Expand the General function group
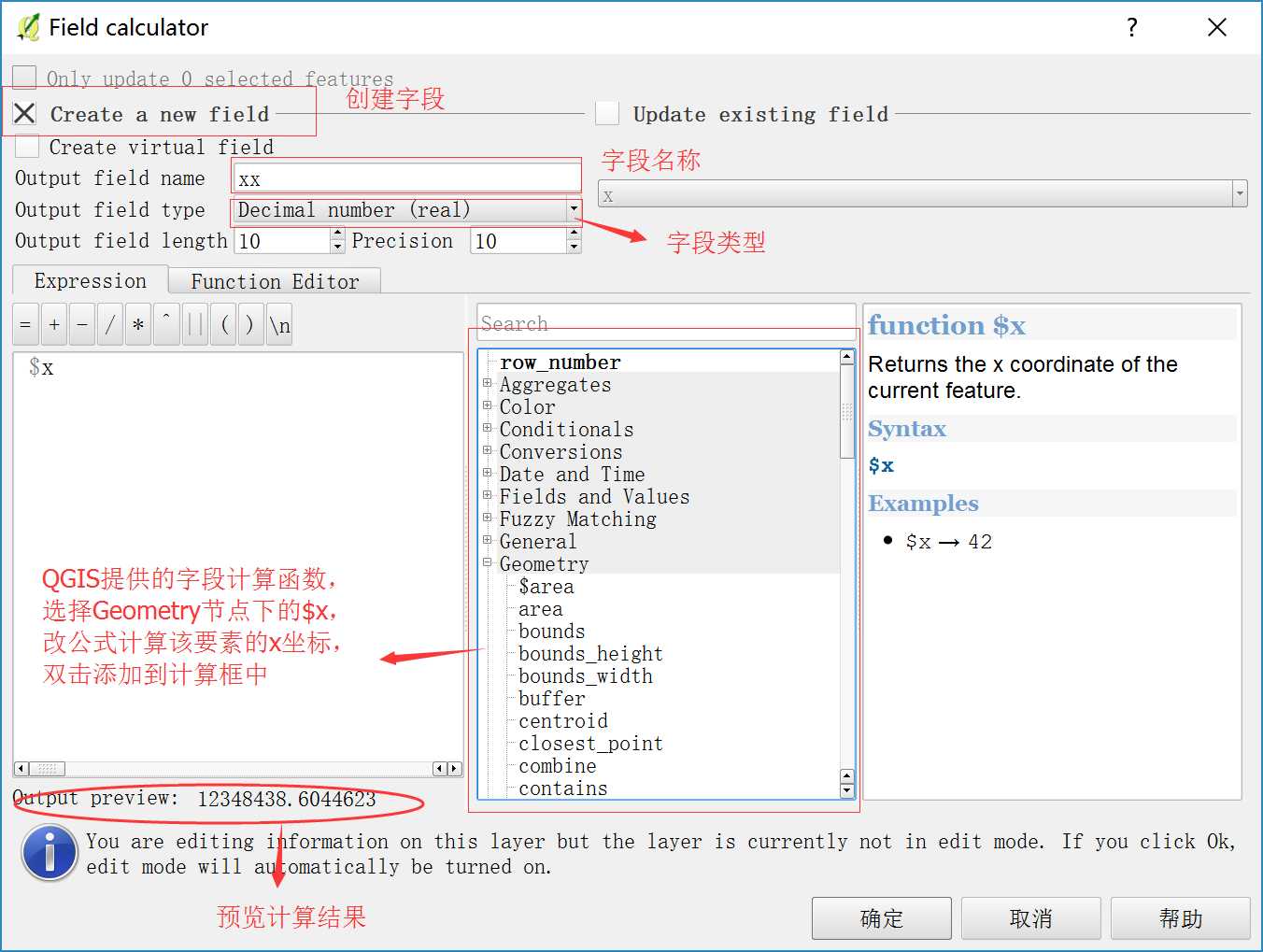 pos(487,540)
